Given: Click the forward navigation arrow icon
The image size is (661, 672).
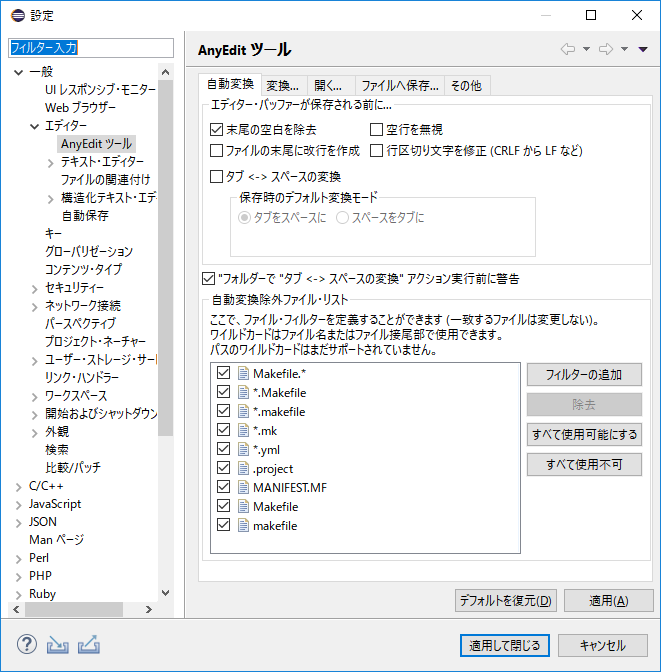Looking at the screenshot, I should click(x=606, y=49).
